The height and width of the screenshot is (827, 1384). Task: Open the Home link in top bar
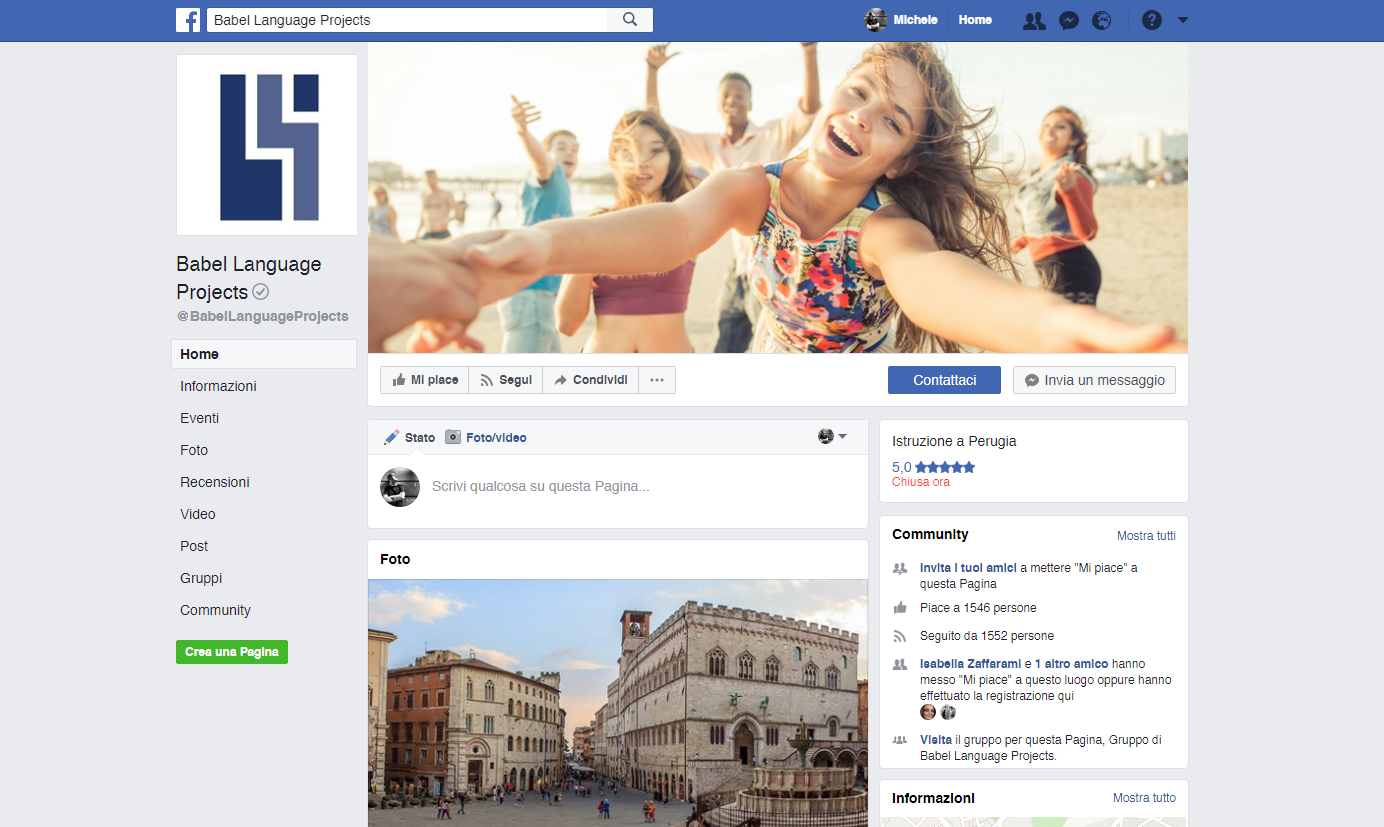(975, 20)
